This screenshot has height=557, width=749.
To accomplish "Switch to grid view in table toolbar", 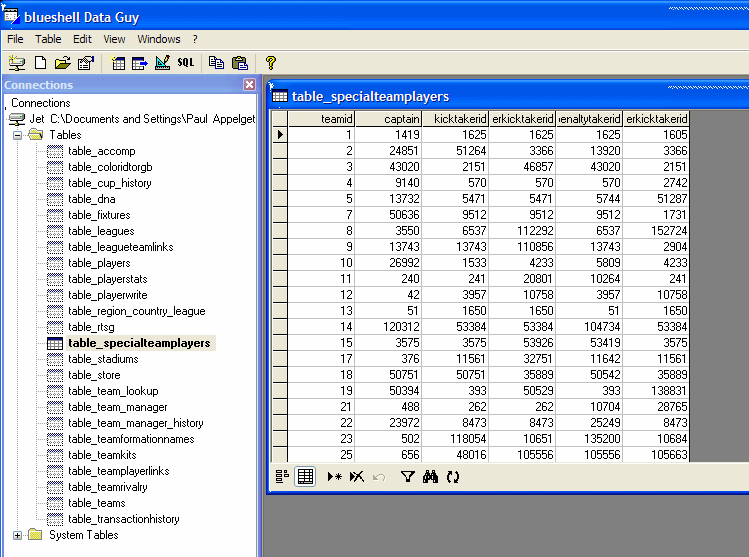I will point(305,477).
